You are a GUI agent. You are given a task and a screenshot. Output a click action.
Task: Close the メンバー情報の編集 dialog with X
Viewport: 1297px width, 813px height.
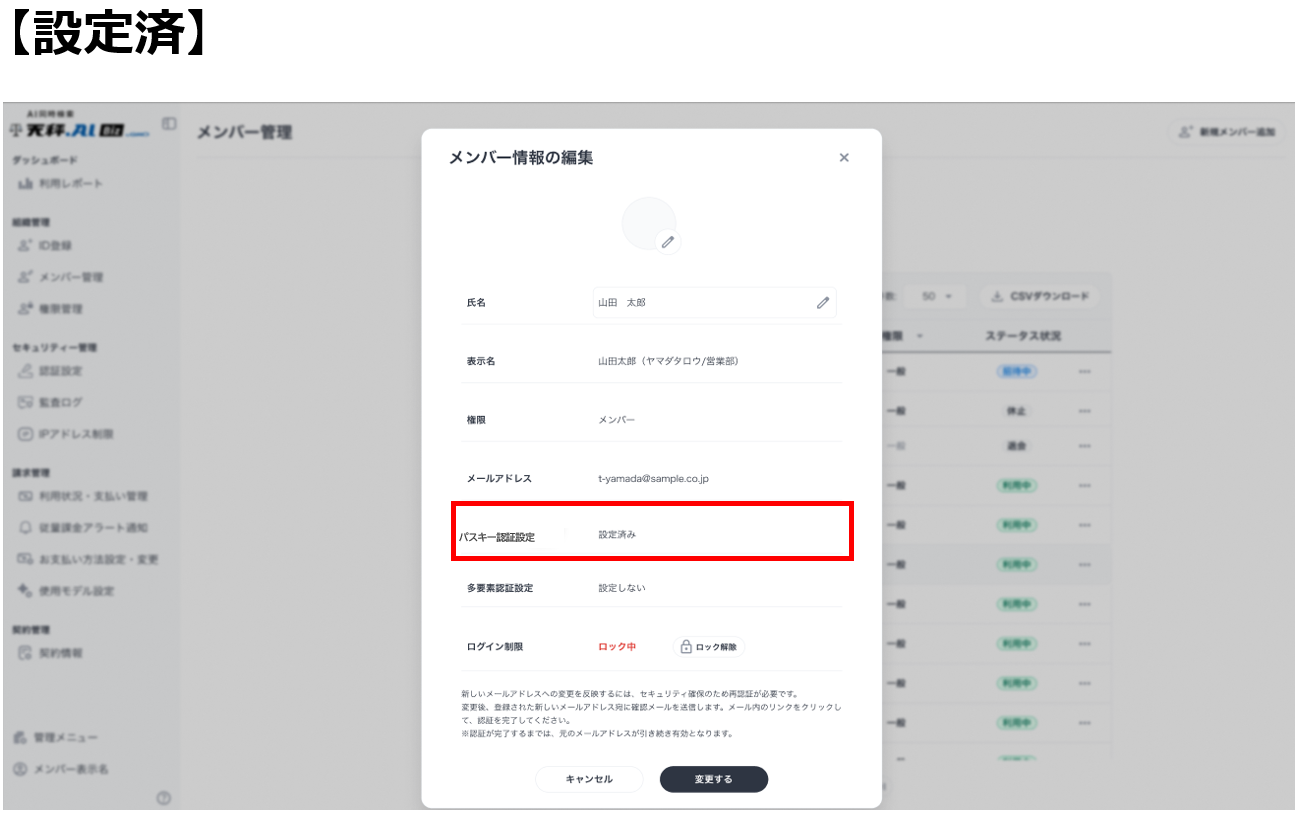(x=844, y=158)
